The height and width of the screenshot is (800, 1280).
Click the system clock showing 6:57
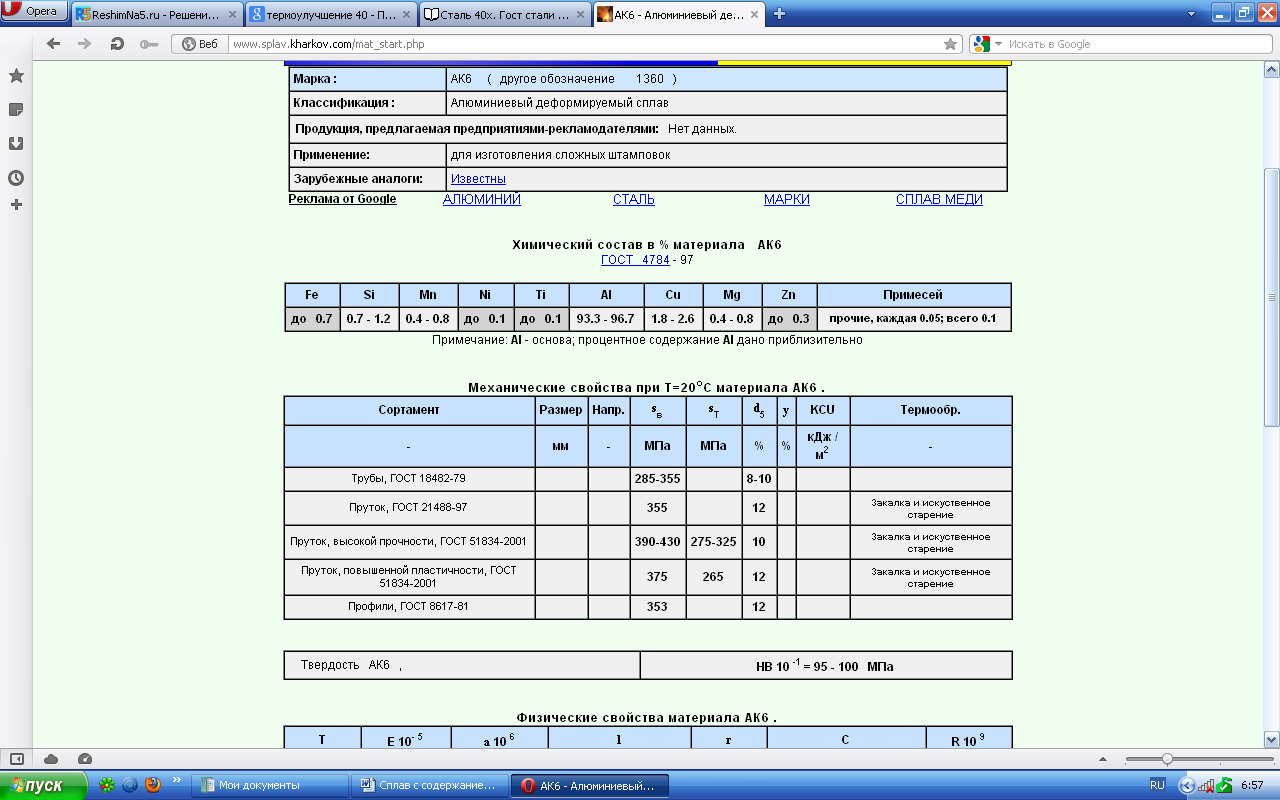pos(1253,785)
